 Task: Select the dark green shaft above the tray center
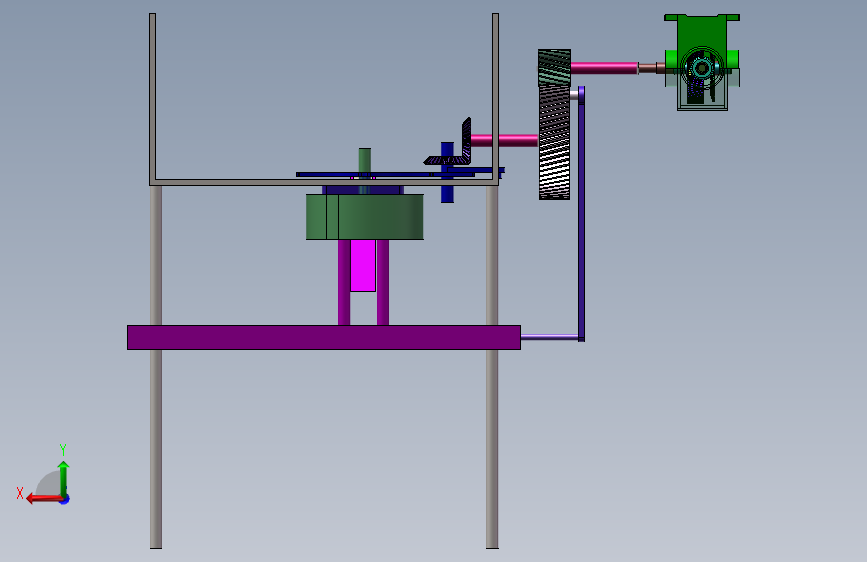[x=364, y=160]
